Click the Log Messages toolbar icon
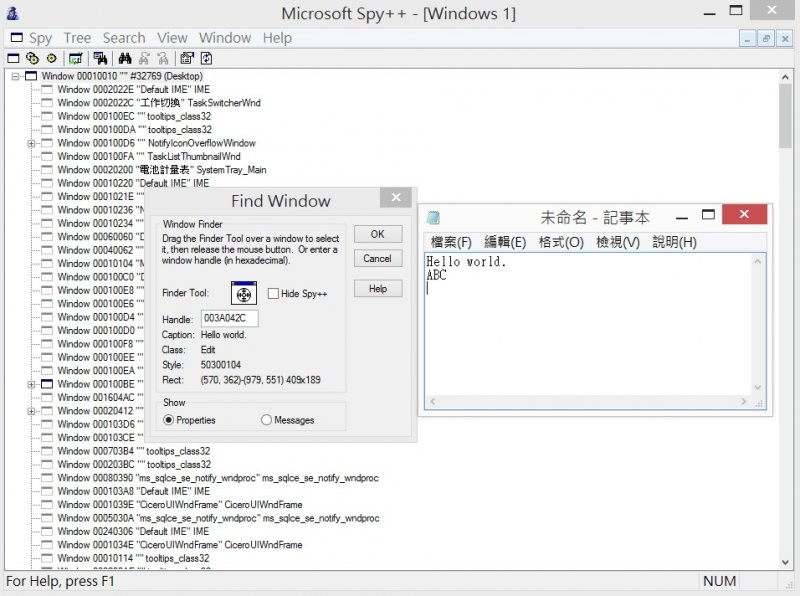The width and height of the screenshot is (800, 596). click(x=76, y=59)
